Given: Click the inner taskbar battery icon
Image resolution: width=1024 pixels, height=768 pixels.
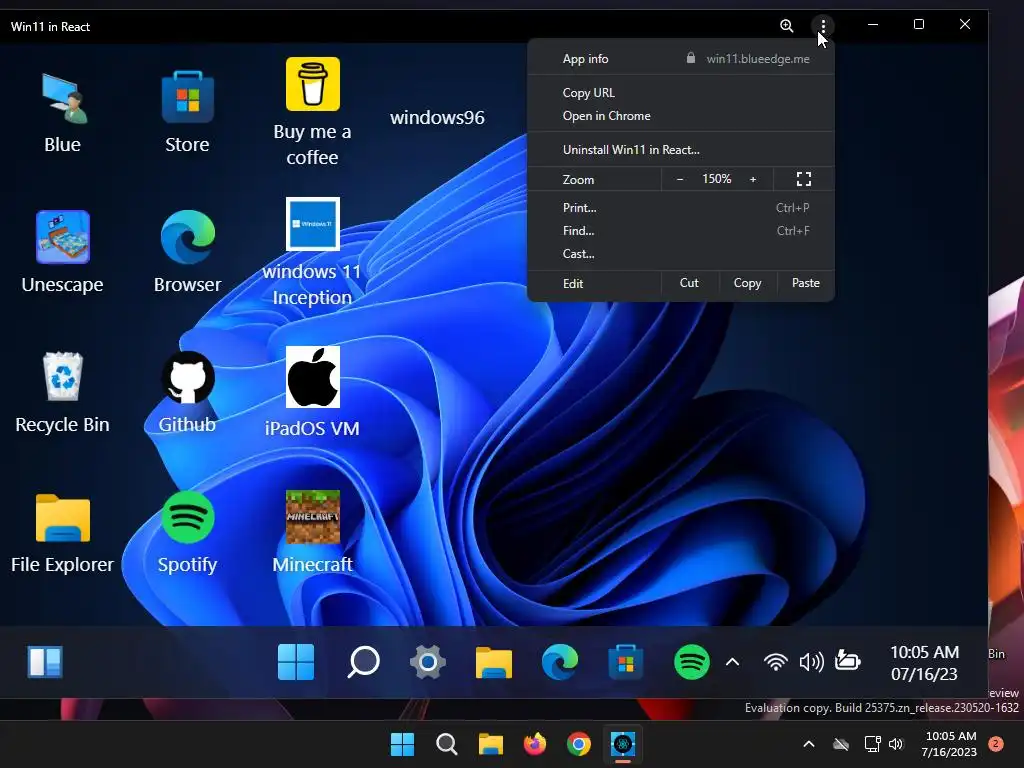Looking at the screenshot, I should pyautogui.click(x=848, y=661).
